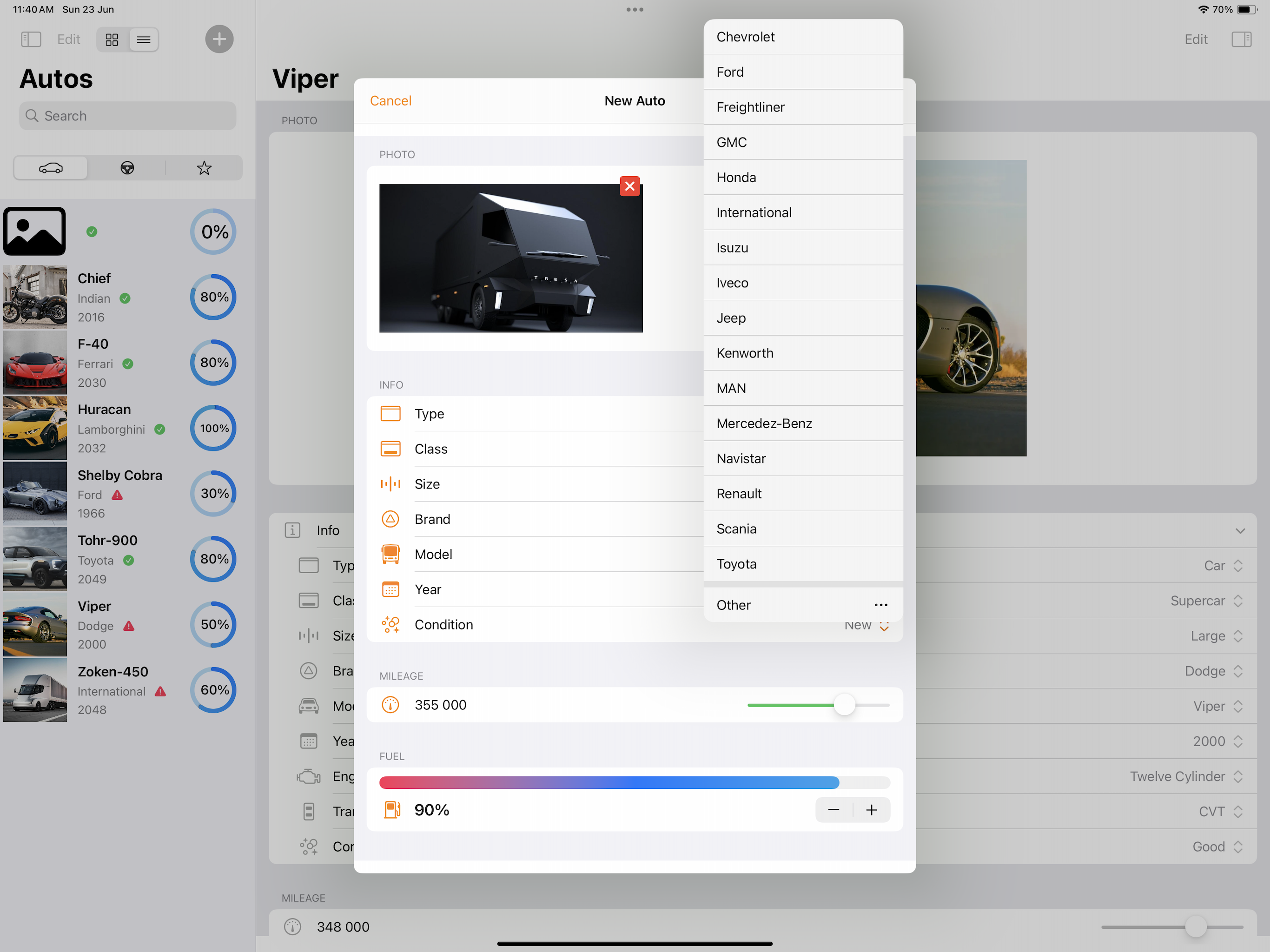Select the Shelby Cobra row

click(127, 493)
